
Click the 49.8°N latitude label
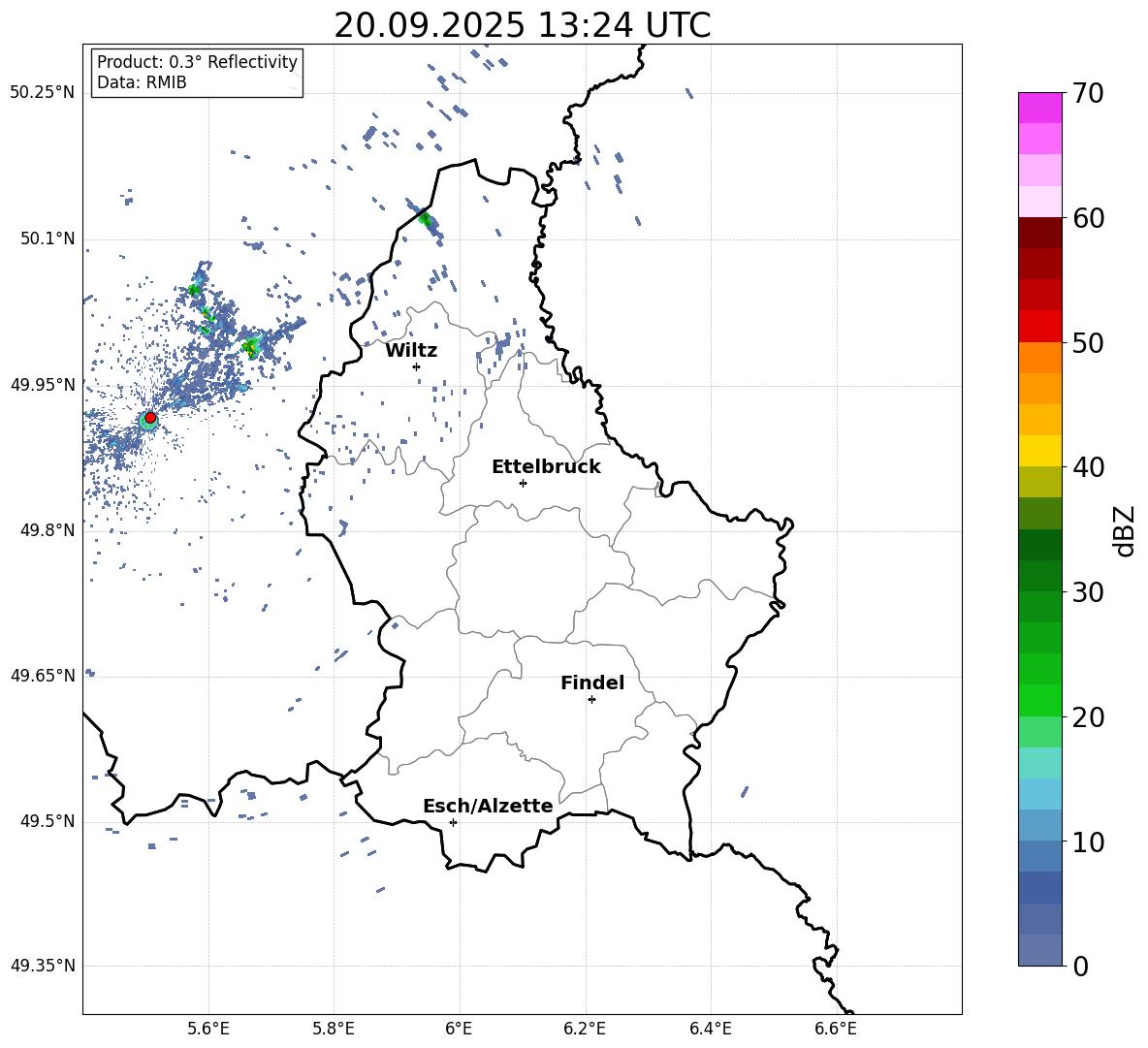pos(47,530)
